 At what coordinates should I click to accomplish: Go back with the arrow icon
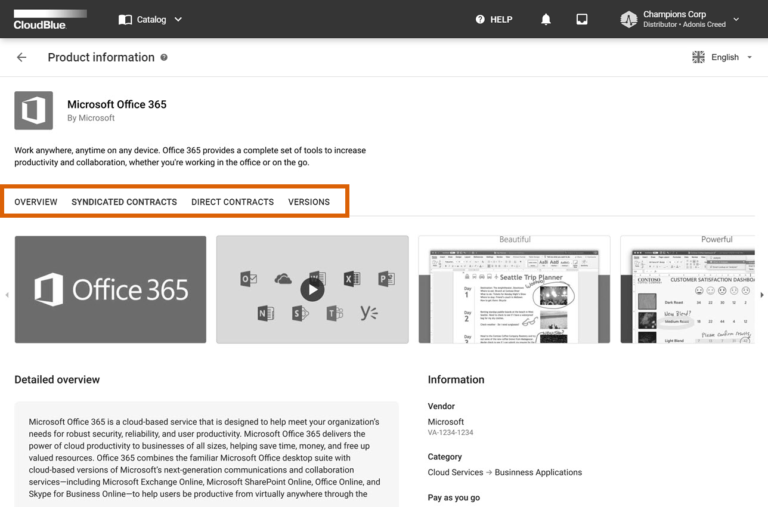point(22,57)
